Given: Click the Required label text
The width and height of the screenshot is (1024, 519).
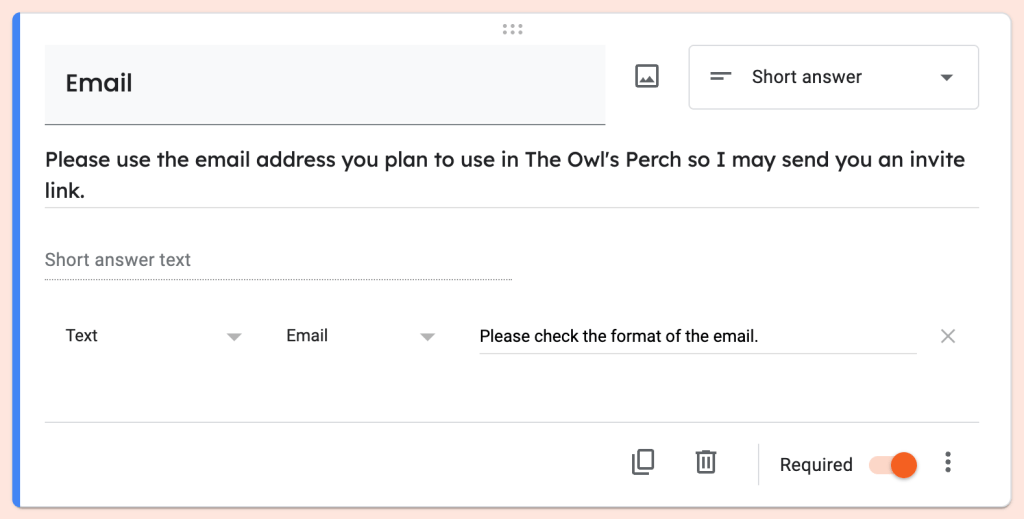Looking at the screenshot, I should click(x=816, y=465).
